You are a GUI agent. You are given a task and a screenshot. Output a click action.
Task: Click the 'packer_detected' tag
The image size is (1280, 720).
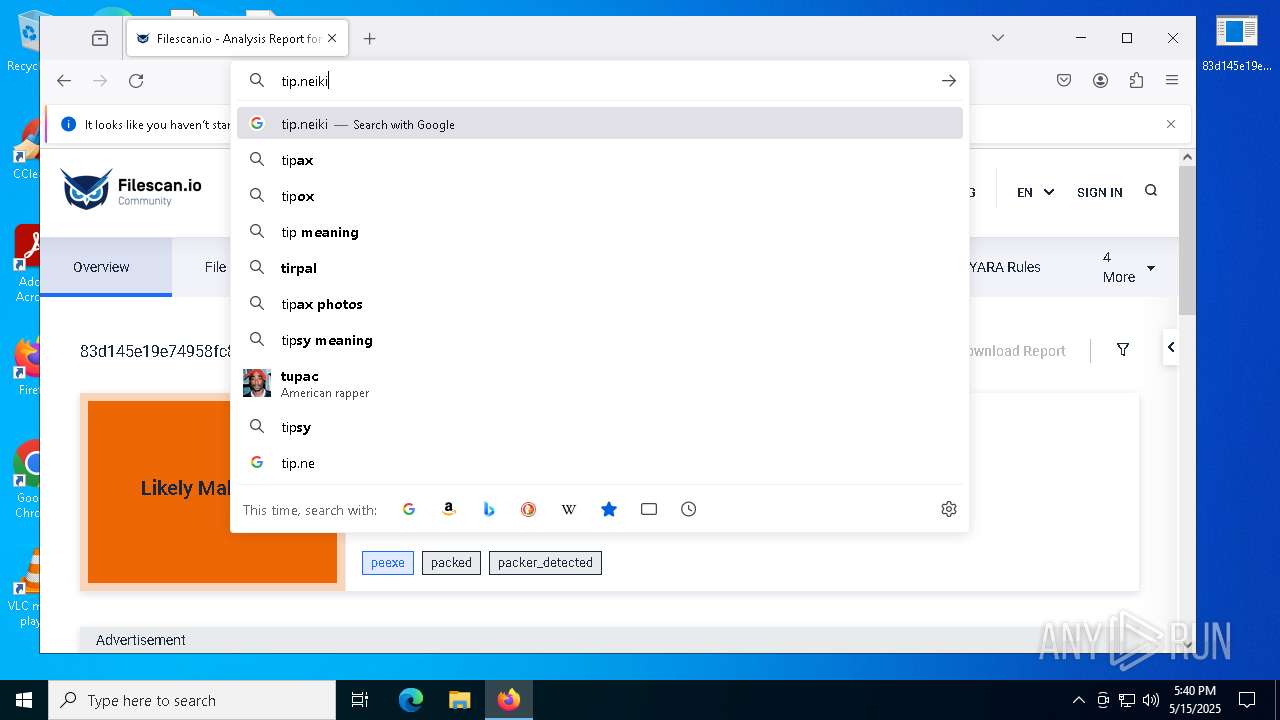coord(545,563)
